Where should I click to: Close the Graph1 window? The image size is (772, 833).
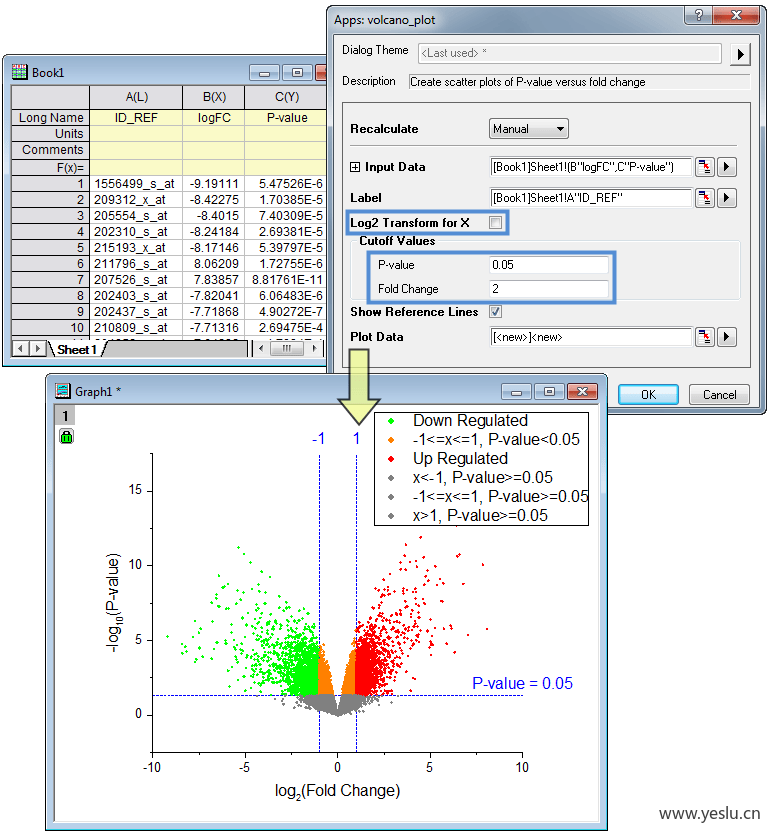pyautogui.click(x=582, y=392)
